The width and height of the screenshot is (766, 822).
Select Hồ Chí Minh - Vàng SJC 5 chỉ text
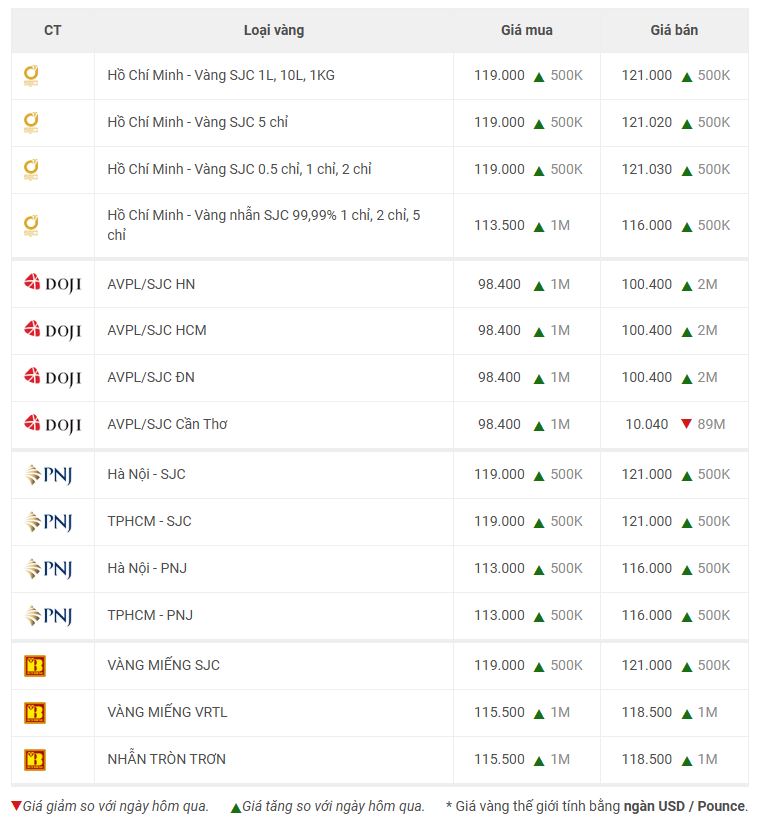(x=198, y=122)
